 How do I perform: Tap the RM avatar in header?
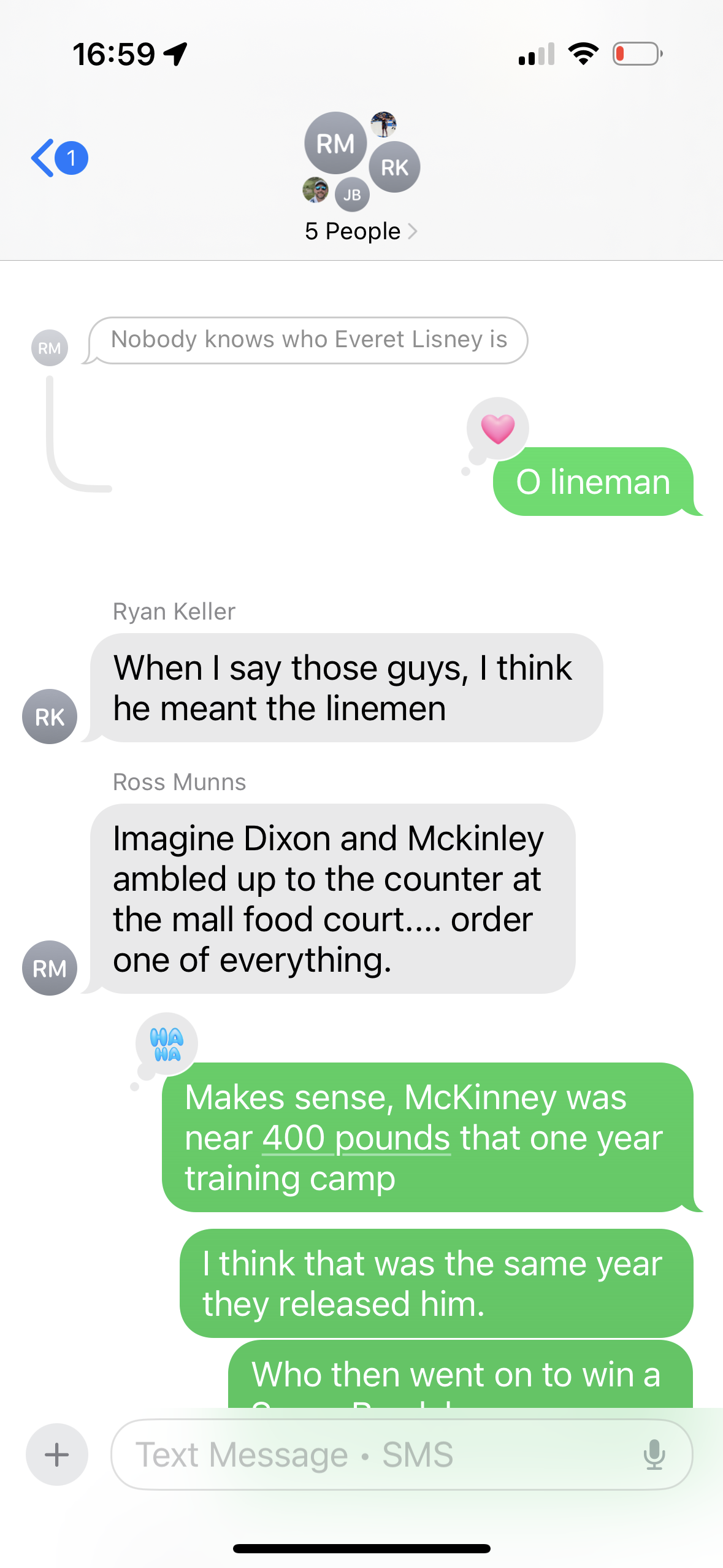[x=335, y=143]
